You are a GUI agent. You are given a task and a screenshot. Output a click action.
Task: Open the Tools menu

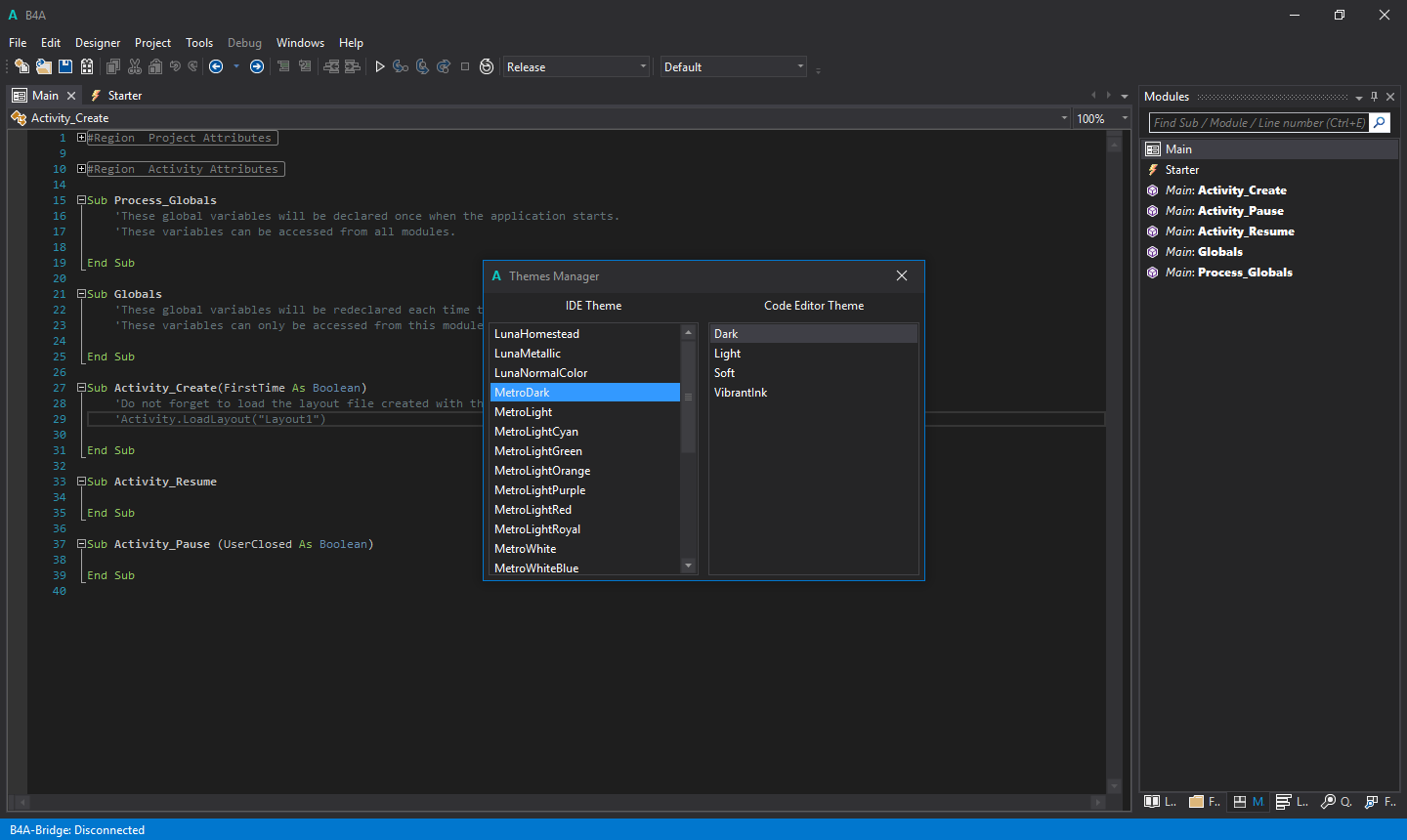click(x=199, y=43)
